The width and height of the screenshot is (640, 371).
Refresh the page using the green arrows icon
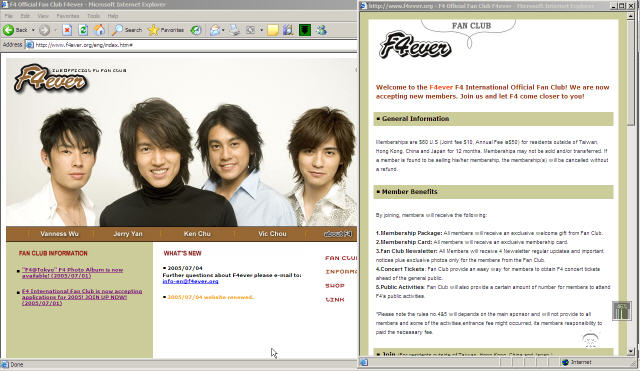coord(83,30)
